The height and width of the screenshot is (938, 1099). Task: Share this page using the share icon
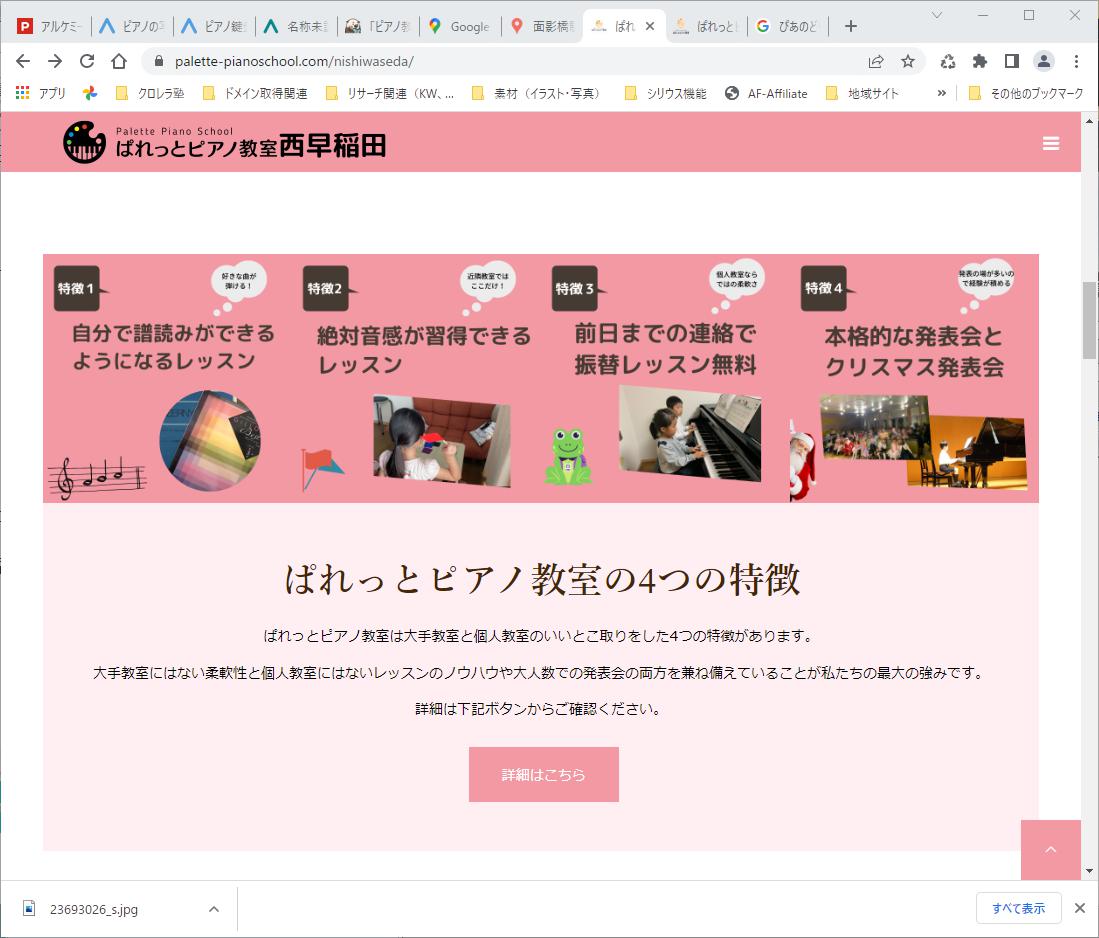coord(876,61)
